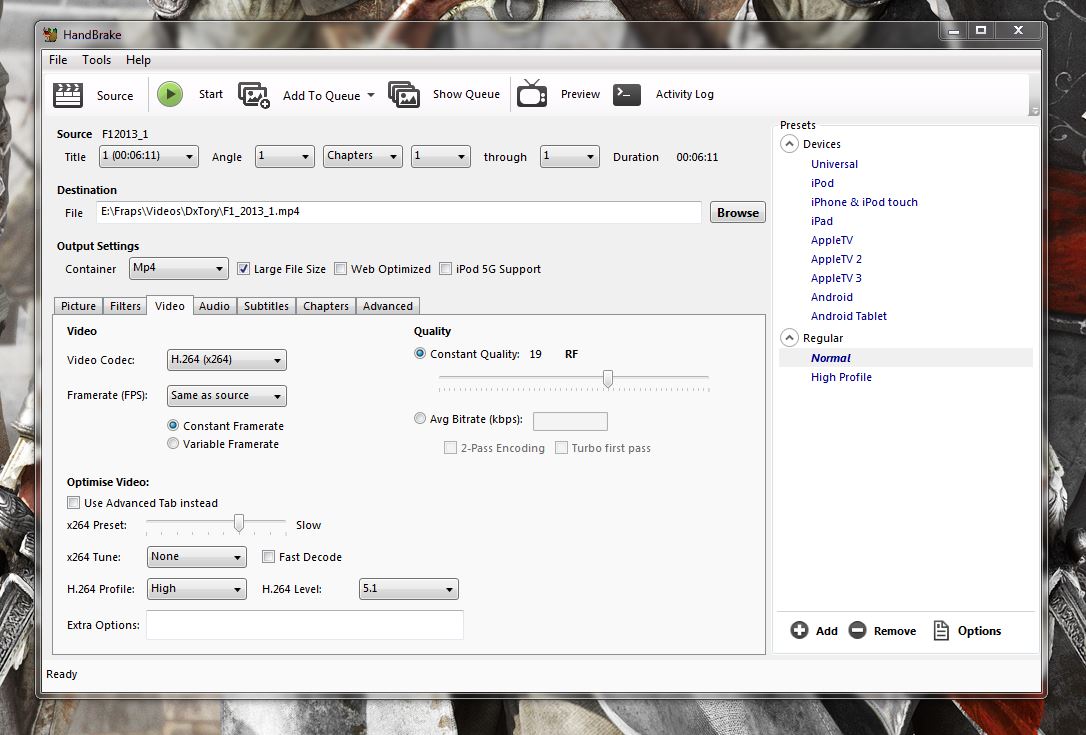This screenshot has width=1086, height=735.
Task: Click the Remove preset minus icon
Action: (x=857, y=630)
